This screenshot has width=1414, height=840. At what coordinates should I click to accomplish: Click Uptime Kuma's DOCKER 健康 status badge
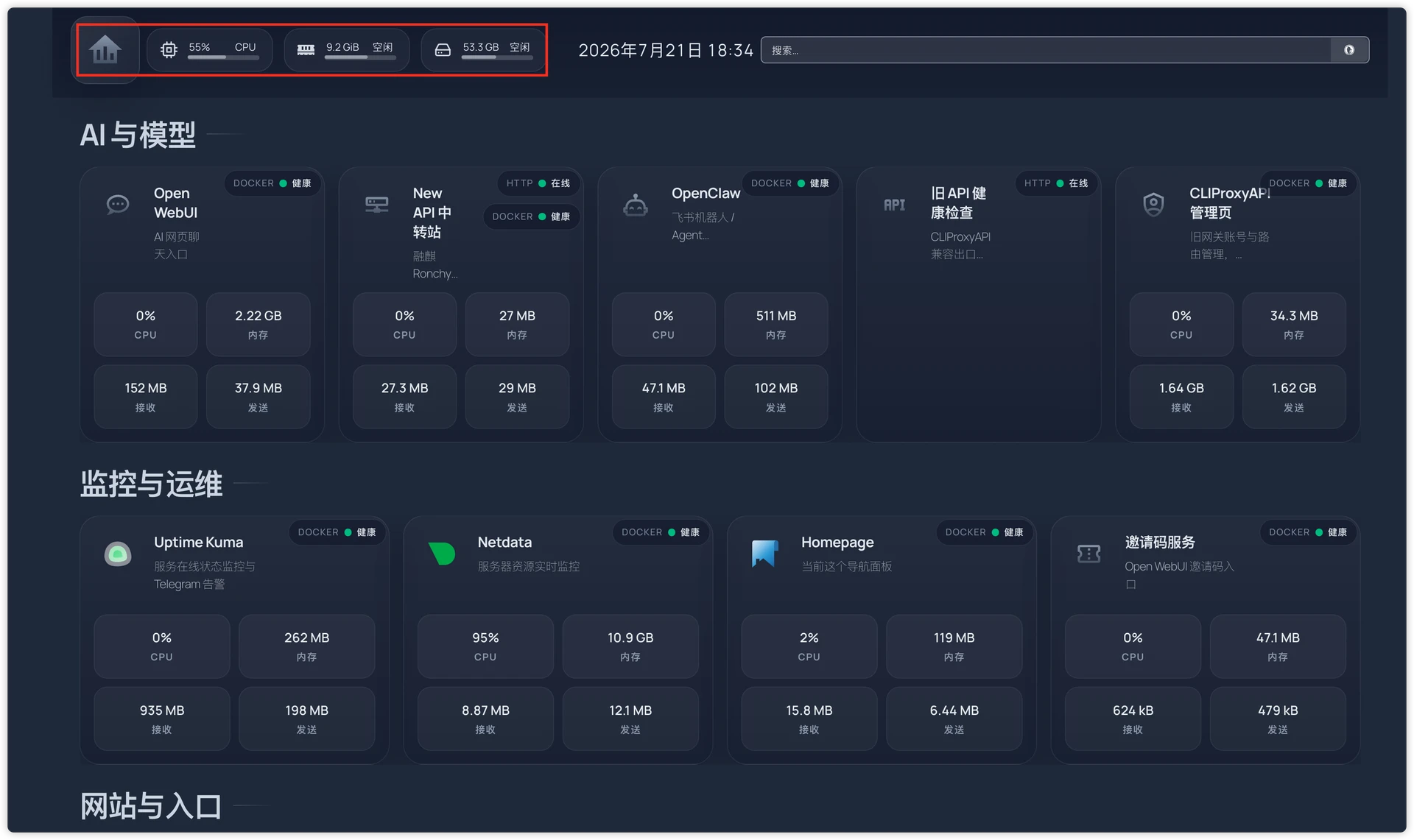click(x=337, y=532)
